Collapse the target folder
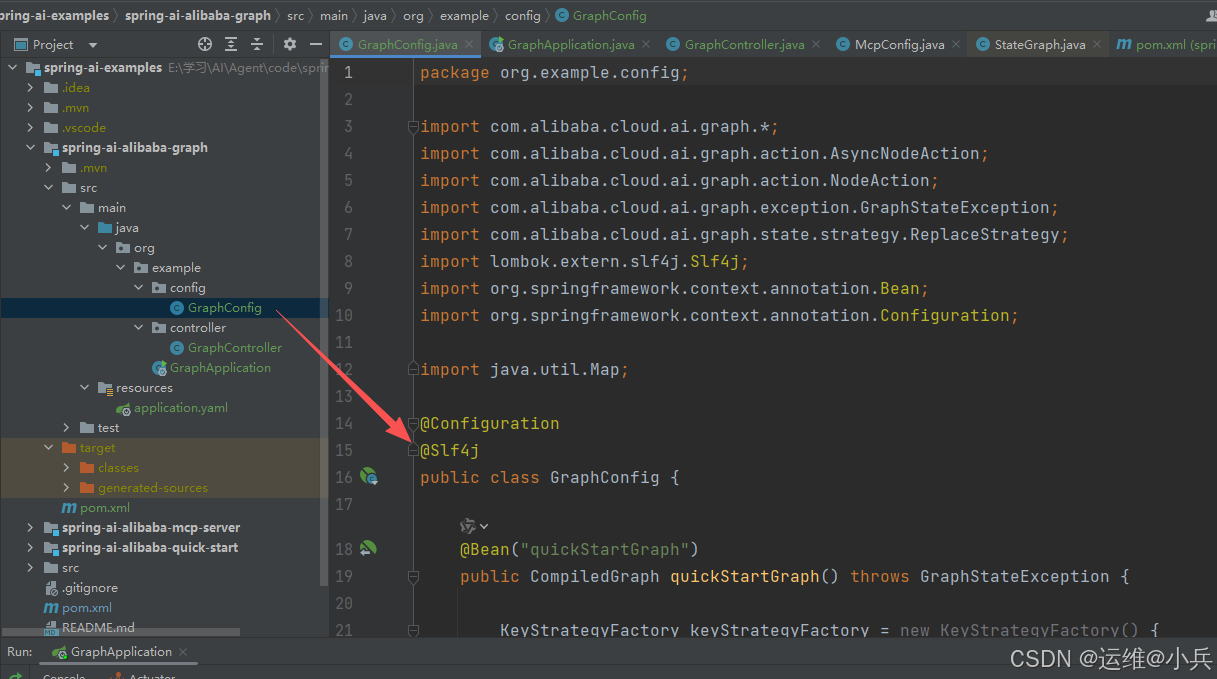 click(49, 447)
